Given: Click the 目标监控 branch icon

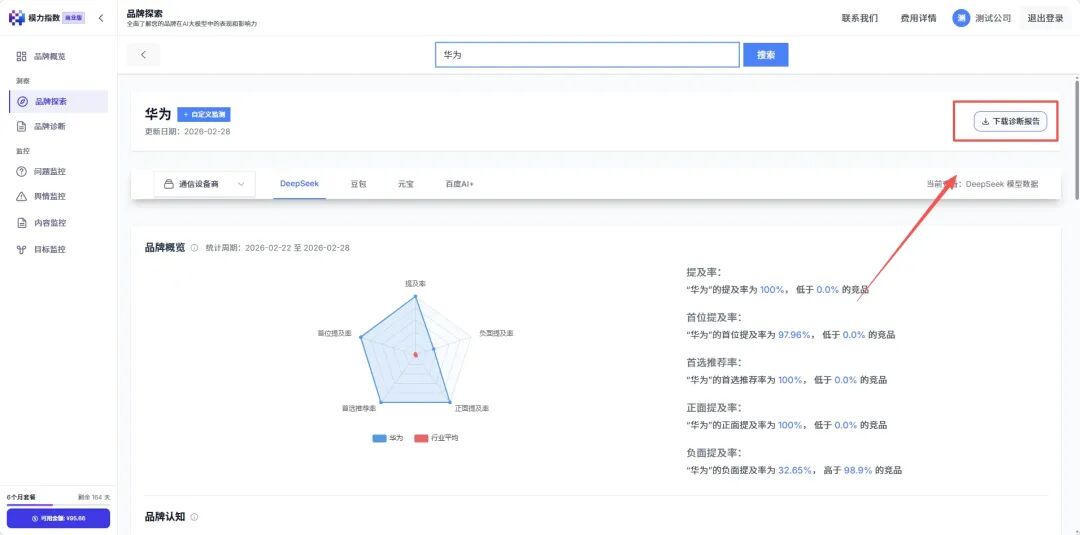Looking at the screenshot, I should 21,249.
